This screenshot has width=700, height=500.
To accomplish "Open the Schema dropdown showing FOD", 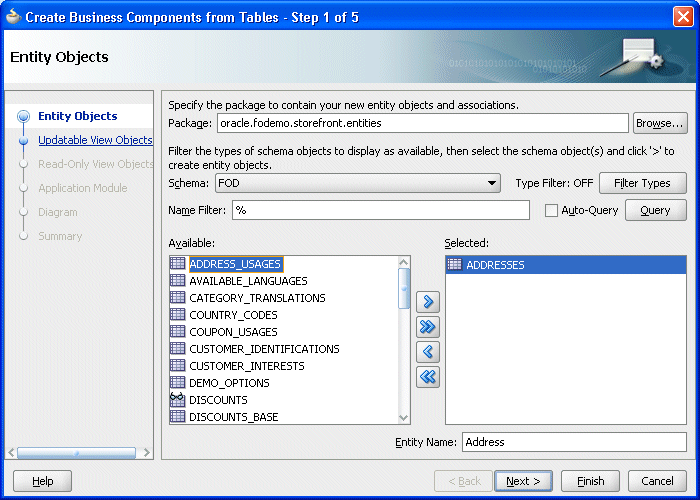I will pos(358,183).
